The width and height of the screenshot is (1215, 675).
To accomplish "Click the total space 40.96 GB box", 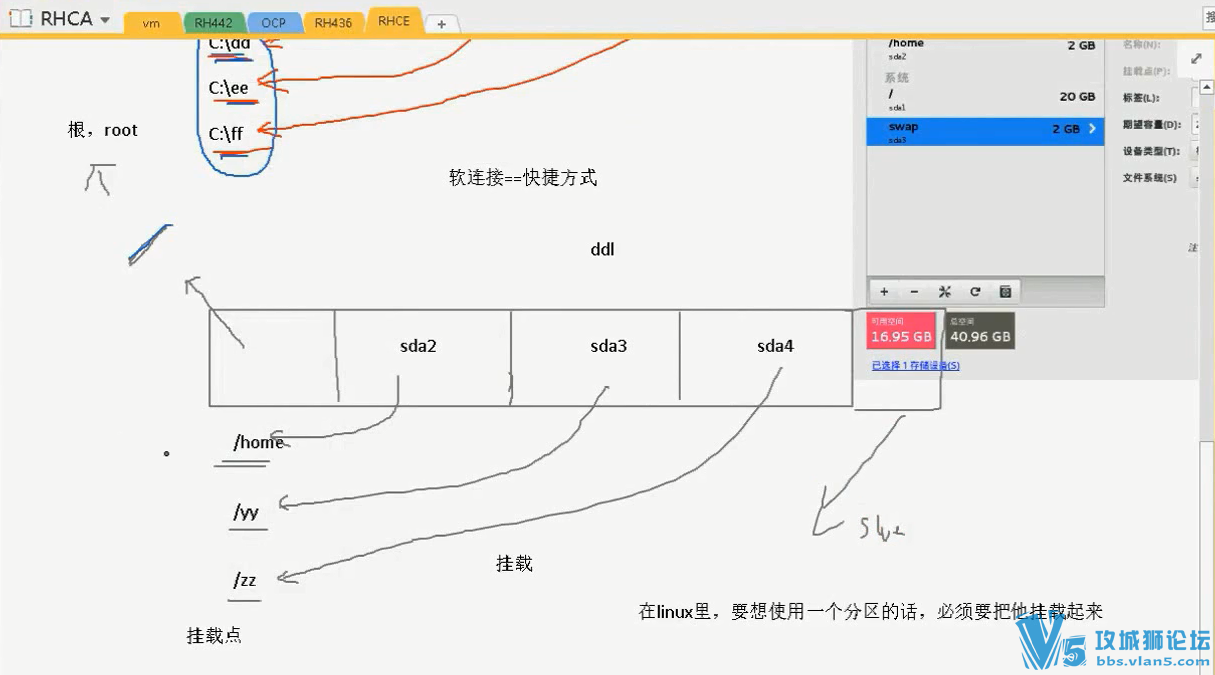I will [980, 331].
